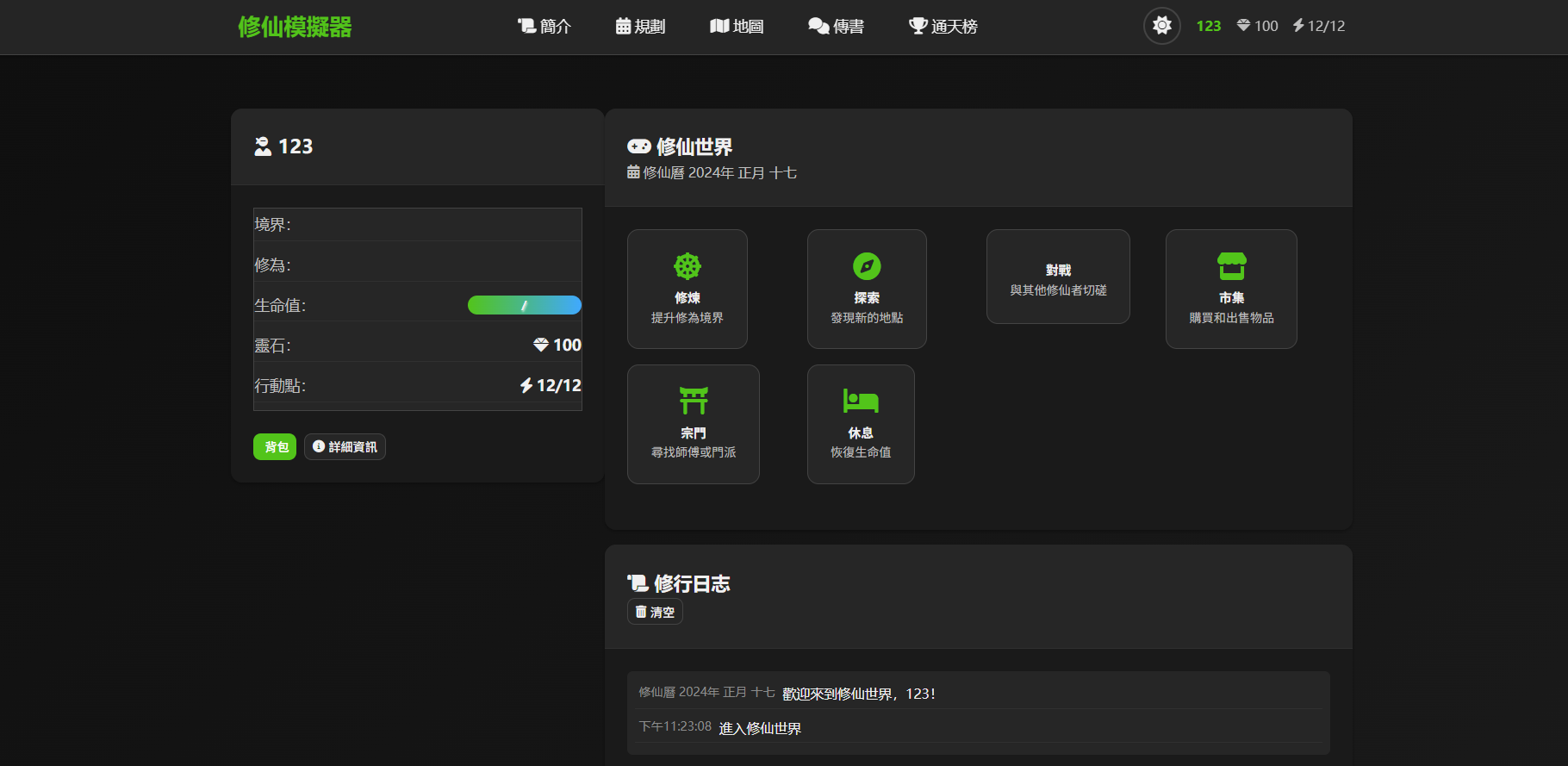This screenshot has height=766, width=1568.
Task: Open the 規劃 navigation item
Action: pyautogui.click(x=640, y=27)
